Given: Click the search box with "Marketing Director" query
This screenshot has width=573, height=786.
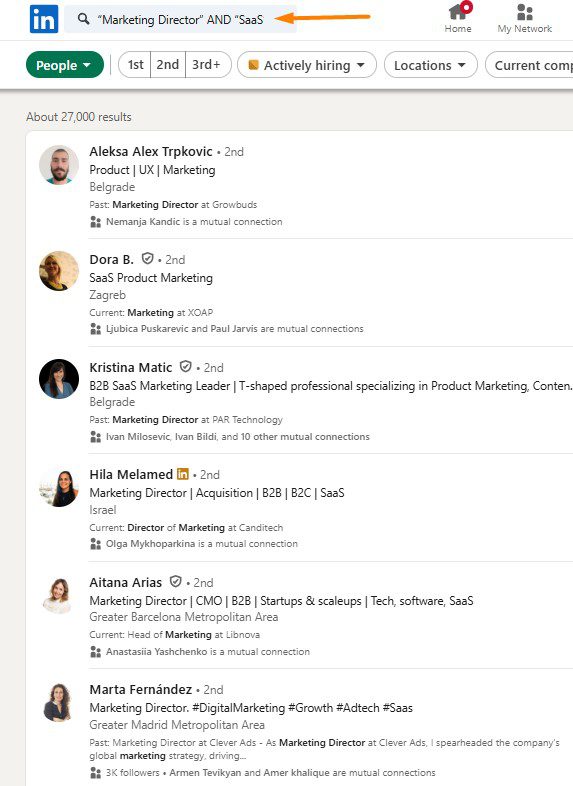Looking at the screenshot, I should click(x=180, y=19).
